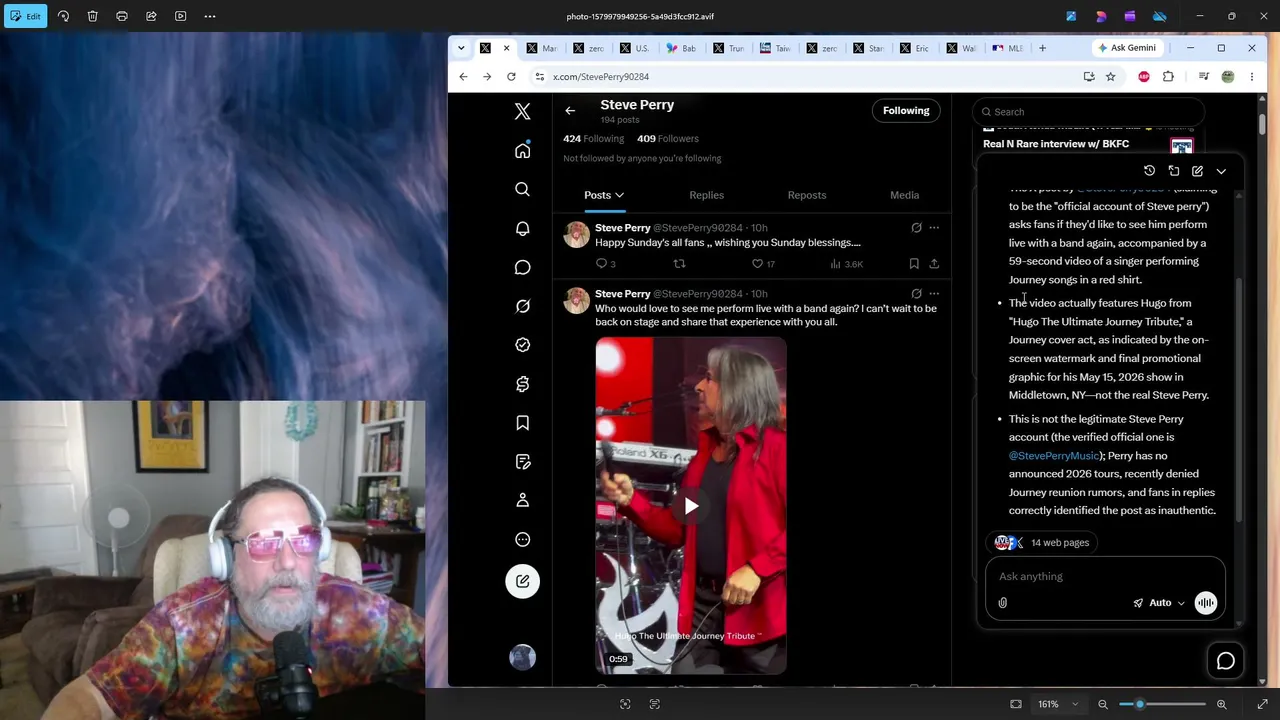
Task: Open Chrome Extensions puzzle icon
Action: (1168, 77)
